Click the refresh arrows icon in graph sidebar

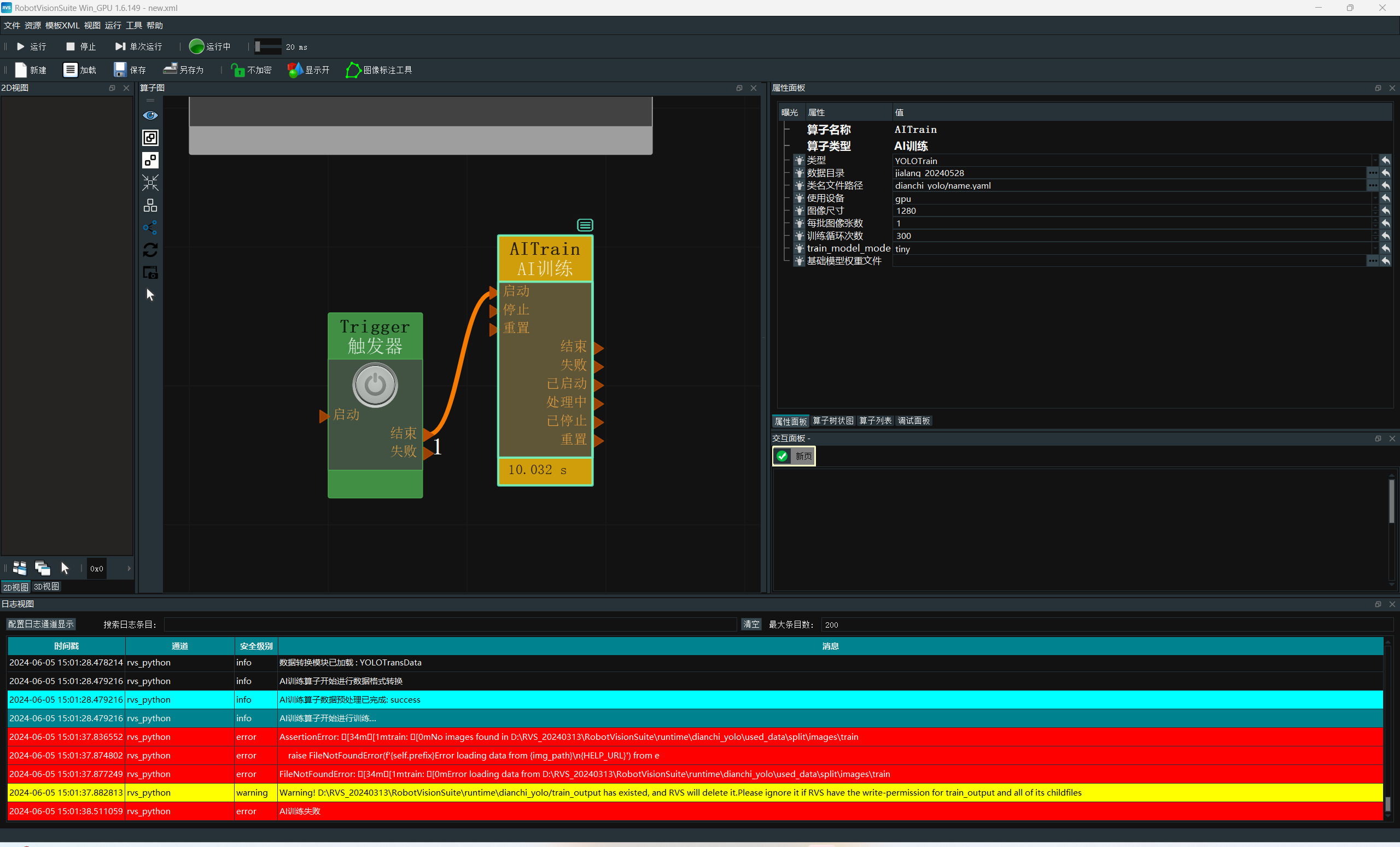150,250
